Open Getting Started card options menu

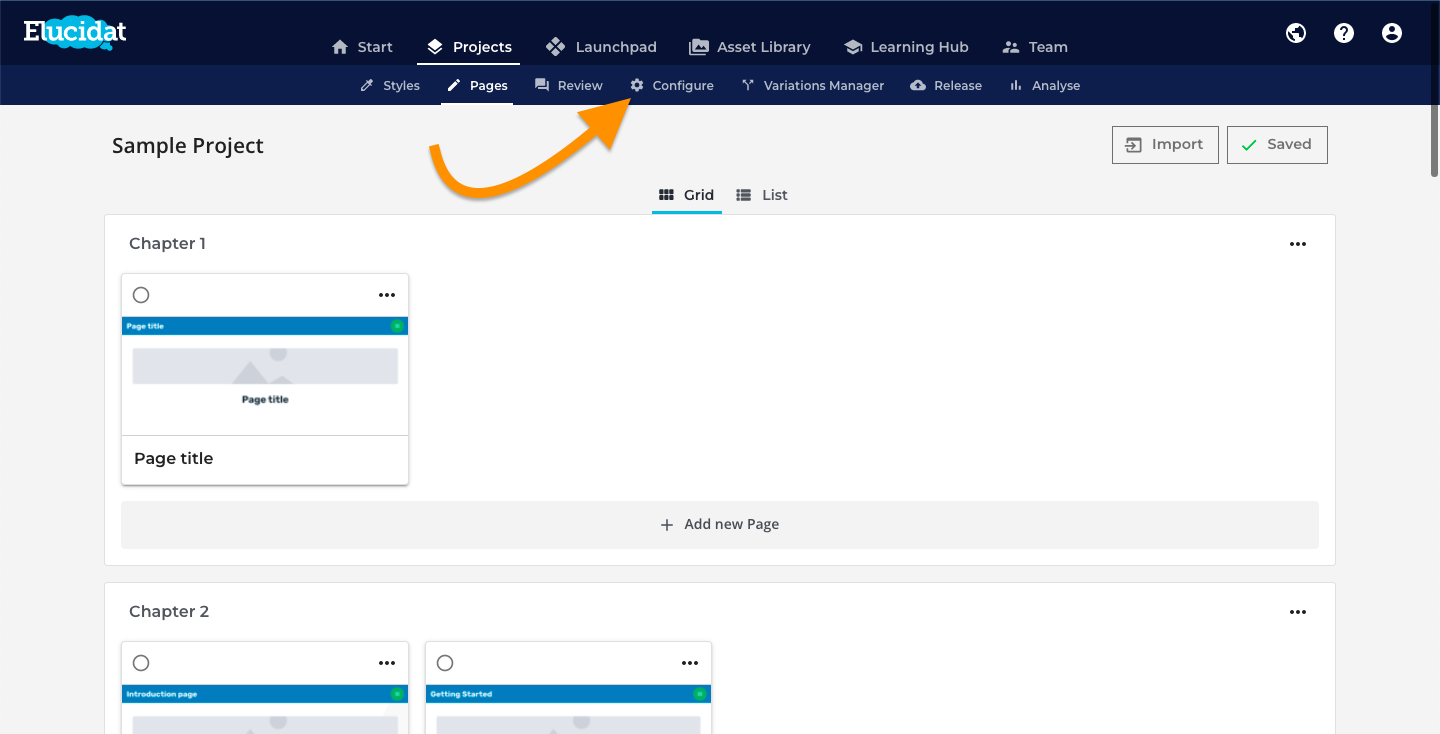[690, 663]
